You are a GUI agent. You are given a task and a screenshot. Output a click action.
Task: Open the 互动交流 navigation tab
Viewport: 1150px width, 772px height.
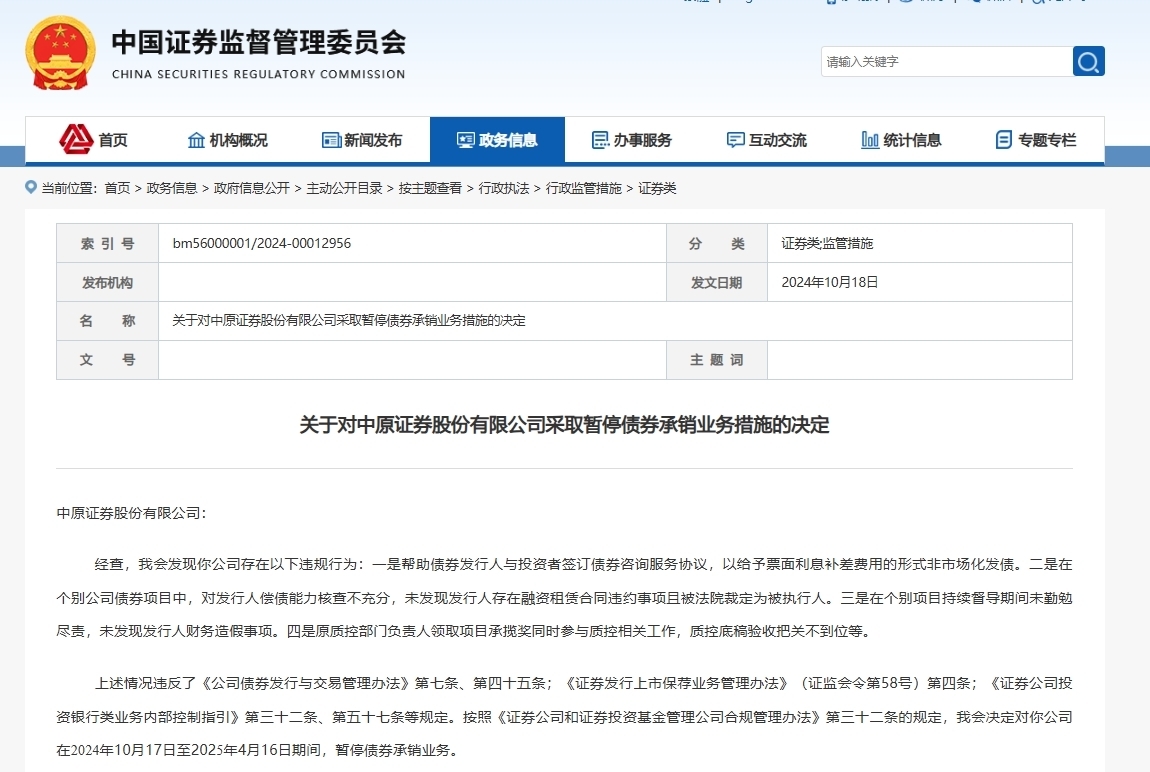pos(767,139)
